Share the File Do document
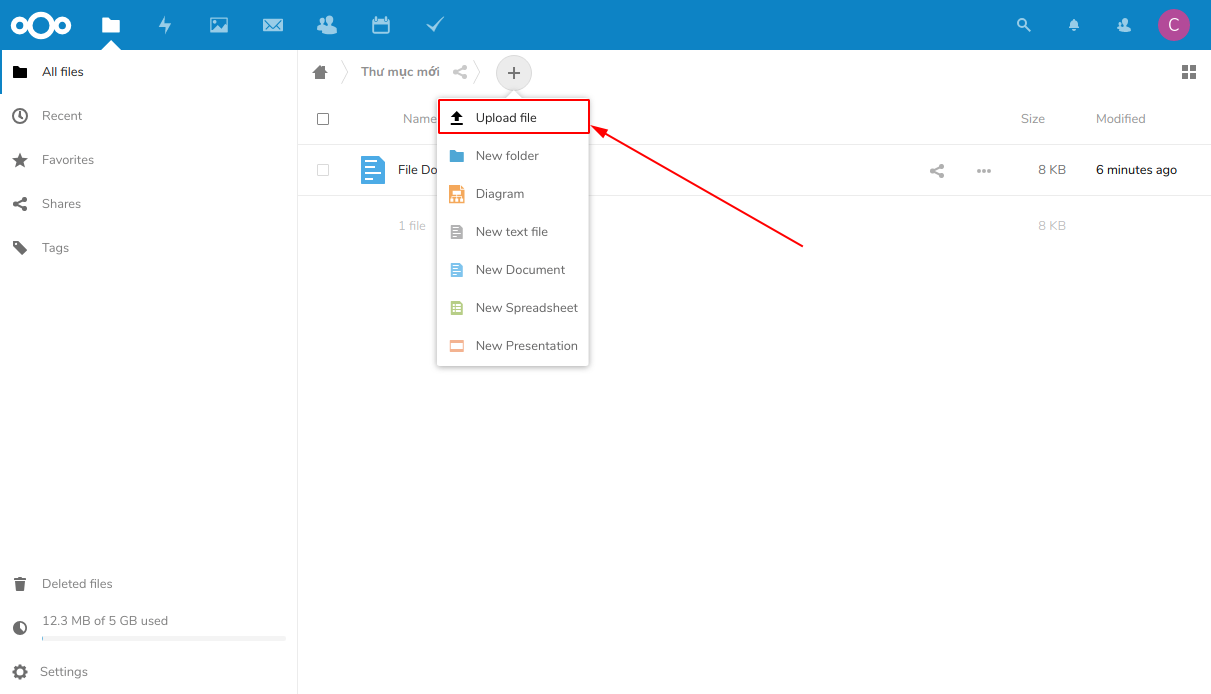1211x694 pixels. pos(937,171)
